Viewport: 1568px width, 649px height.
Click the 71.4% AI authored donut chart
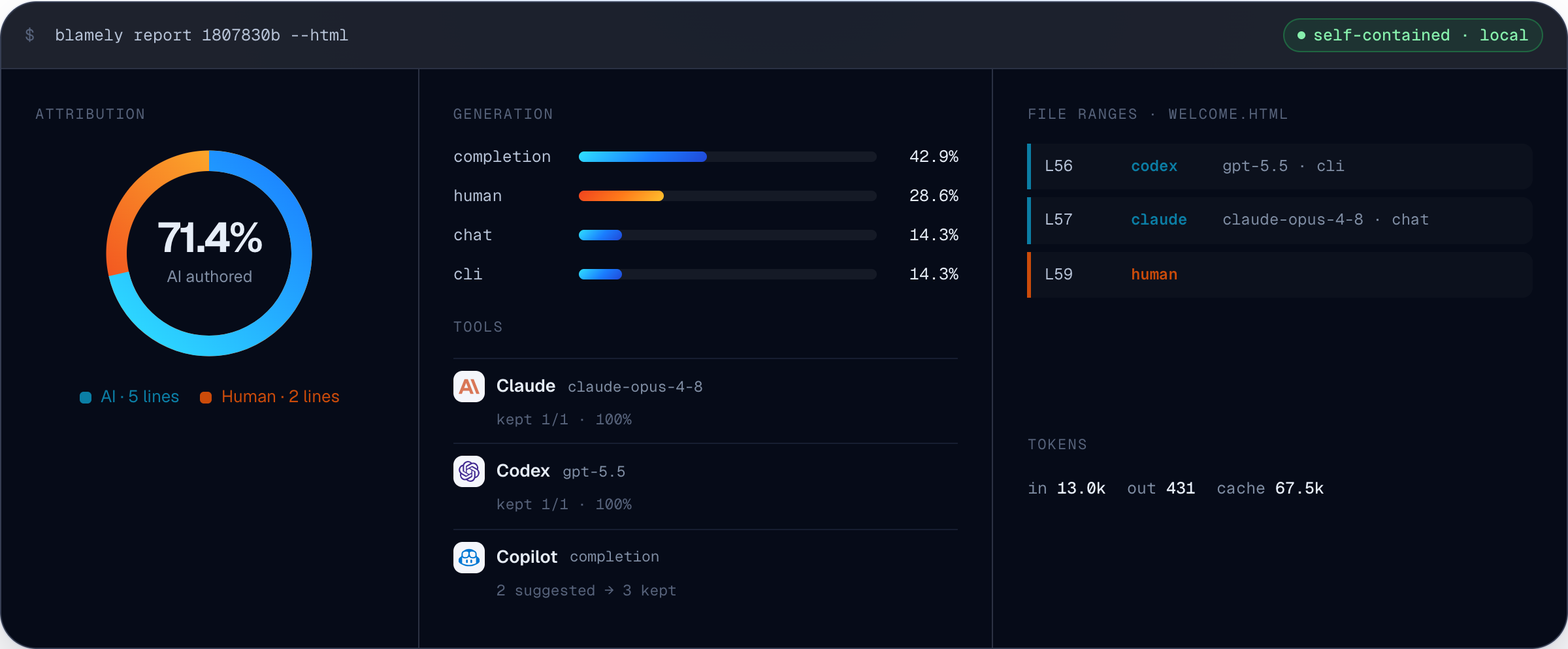209,253
